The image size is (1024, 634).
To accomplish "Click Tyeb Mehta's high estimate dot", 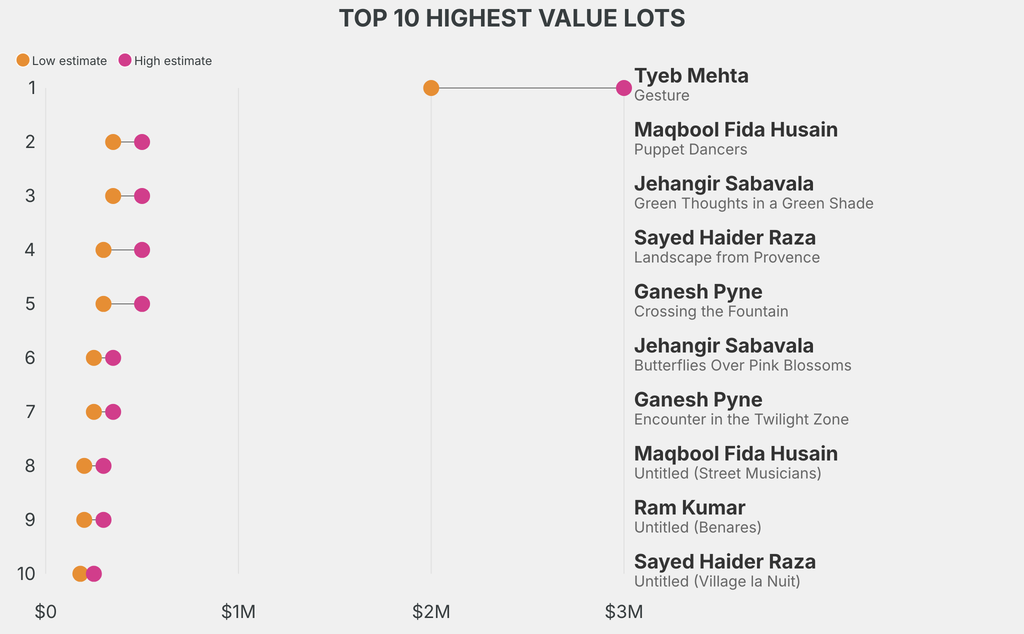I will coord(624,88).
